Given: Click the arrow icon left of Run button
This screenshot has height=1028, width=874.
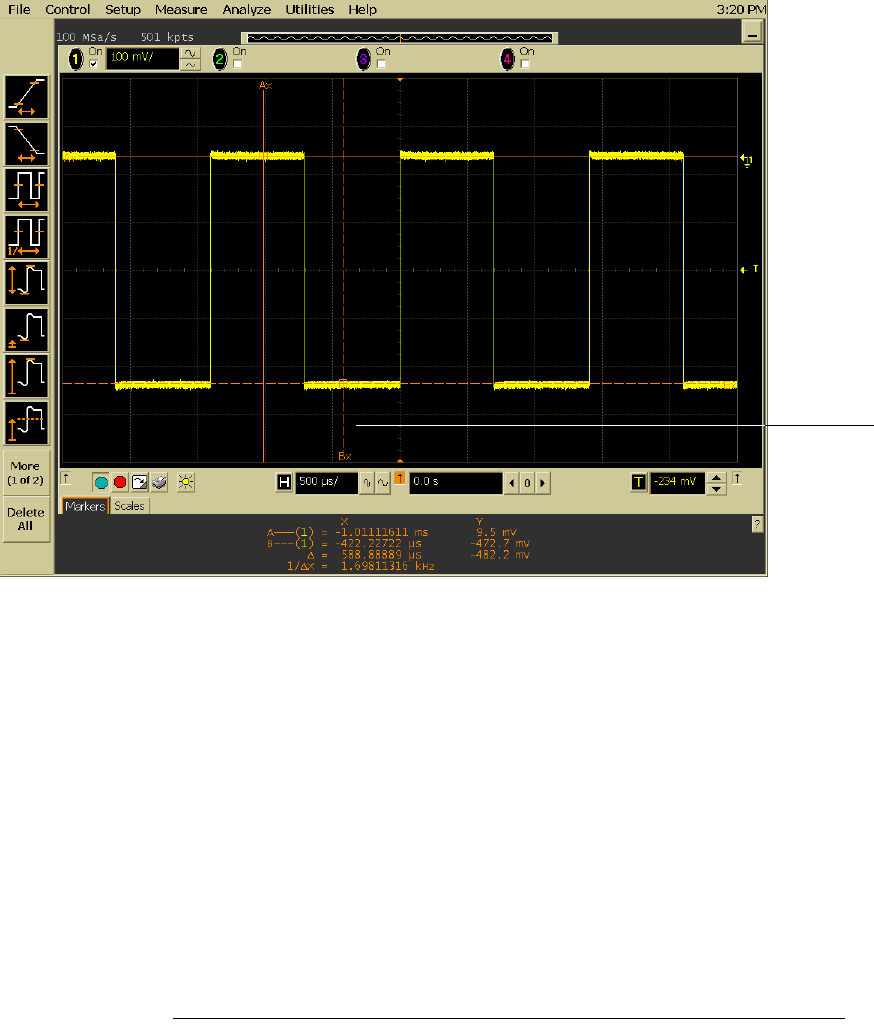Looking at the screenshot, I should click(x=66, y=479).
